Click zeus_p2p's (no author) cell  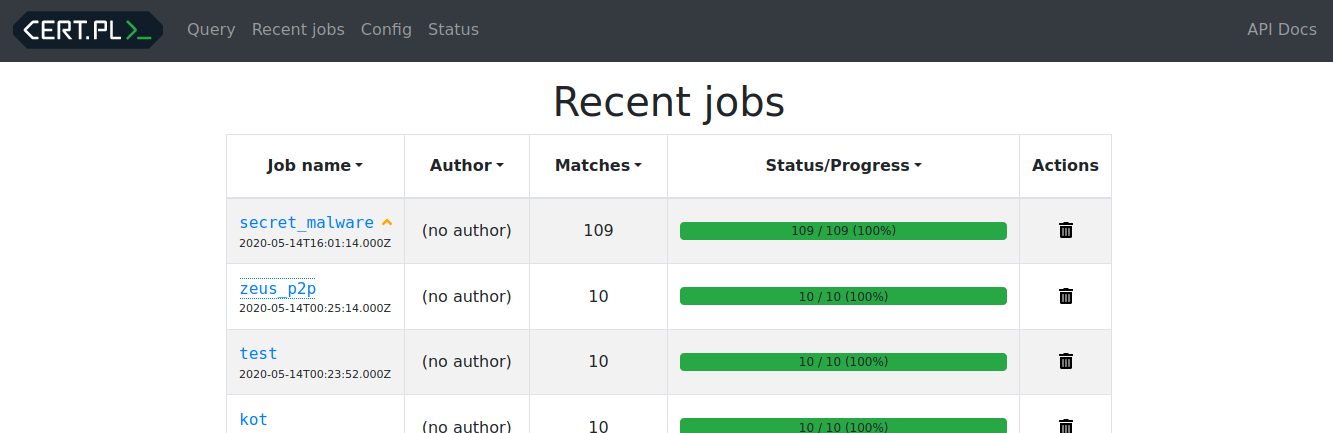(x=467, y=297)
